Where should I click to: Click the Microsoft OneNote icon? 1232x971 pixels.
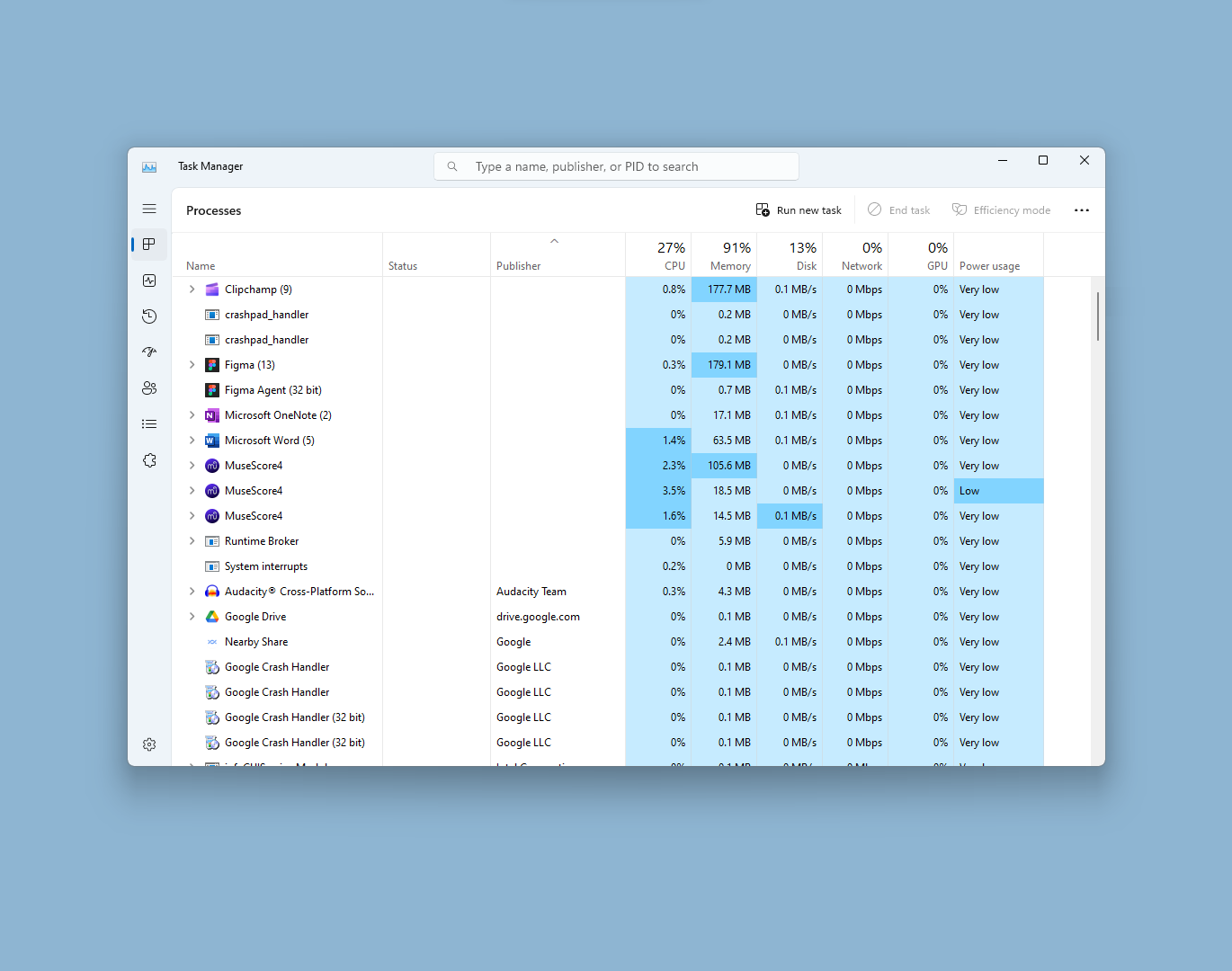[x=212, y=415]
